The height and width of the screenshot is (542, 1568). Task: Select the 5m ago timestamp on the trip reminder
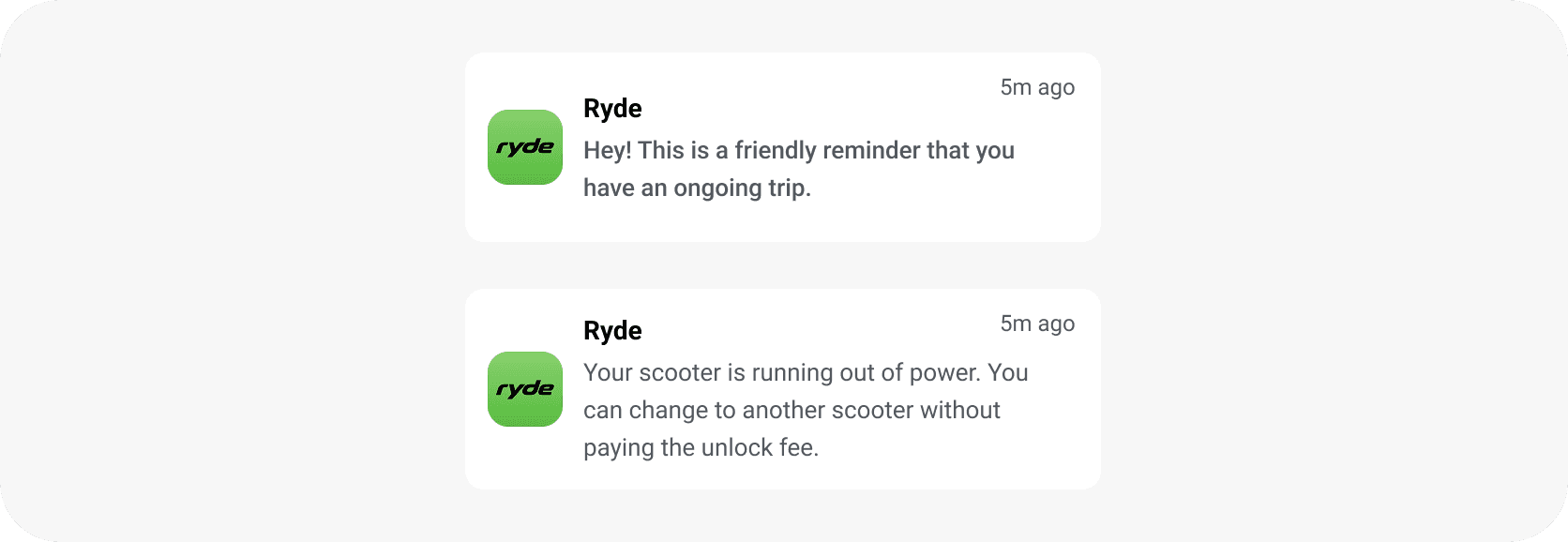[x=1036, y=87]
